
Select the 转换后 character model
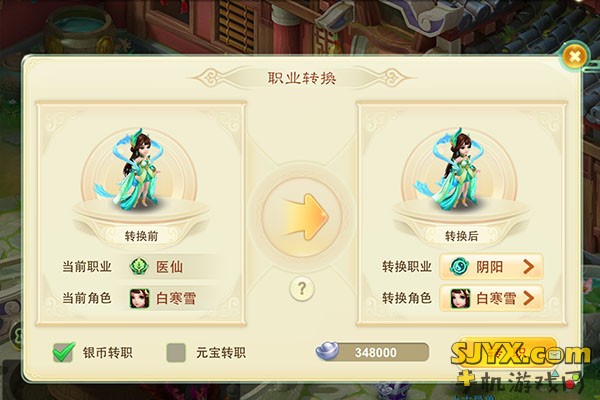[x=461, y=170]
